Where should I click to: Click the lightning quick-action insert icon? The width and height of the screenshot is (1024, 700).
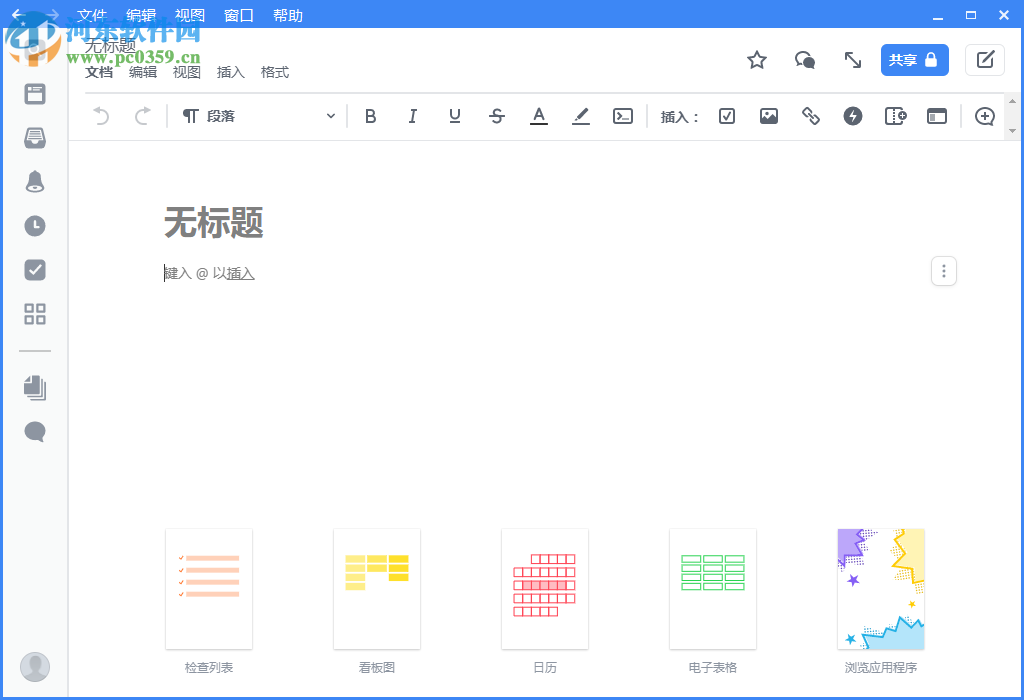[x=852, y=116]
